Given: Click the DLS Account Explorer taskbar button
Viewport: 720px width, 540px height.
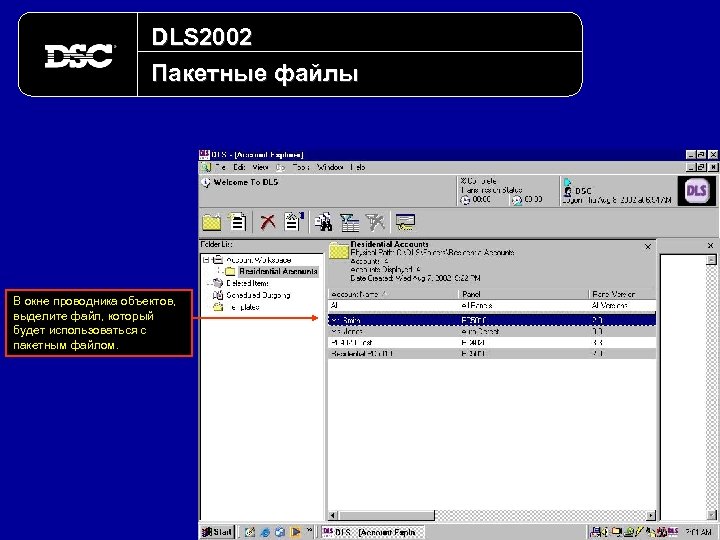Looking at the screenshot, I should (372, 532).
